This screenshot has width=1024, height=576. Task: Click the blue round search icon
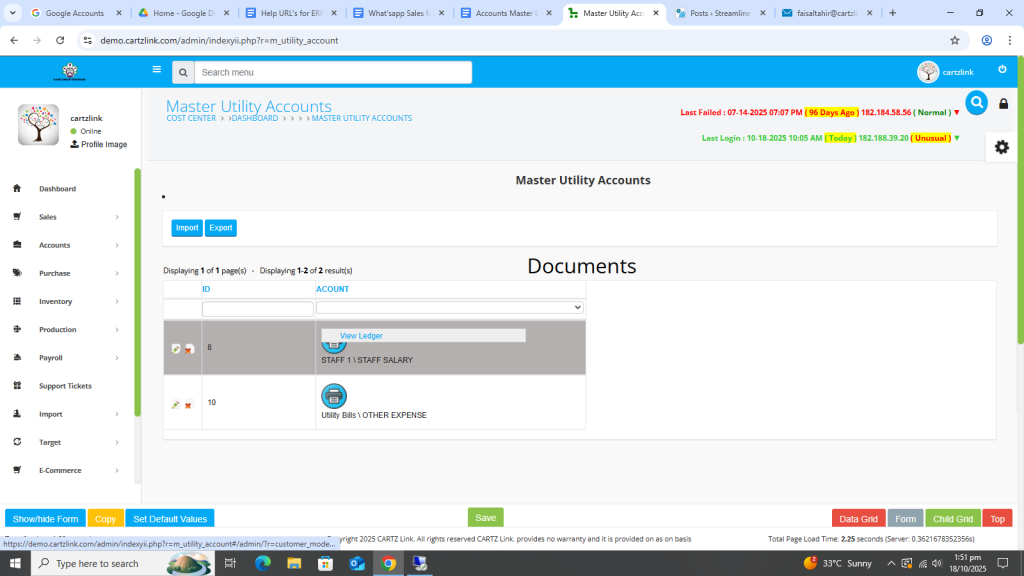(976, 102)
